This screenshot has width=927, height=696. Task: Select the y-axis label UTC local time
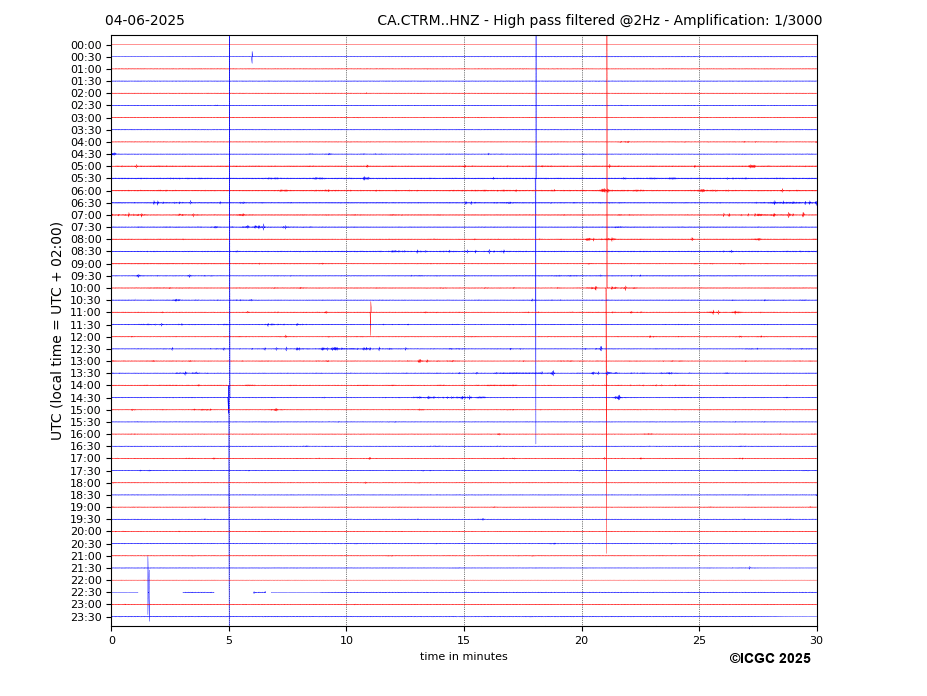coord(56,331)
